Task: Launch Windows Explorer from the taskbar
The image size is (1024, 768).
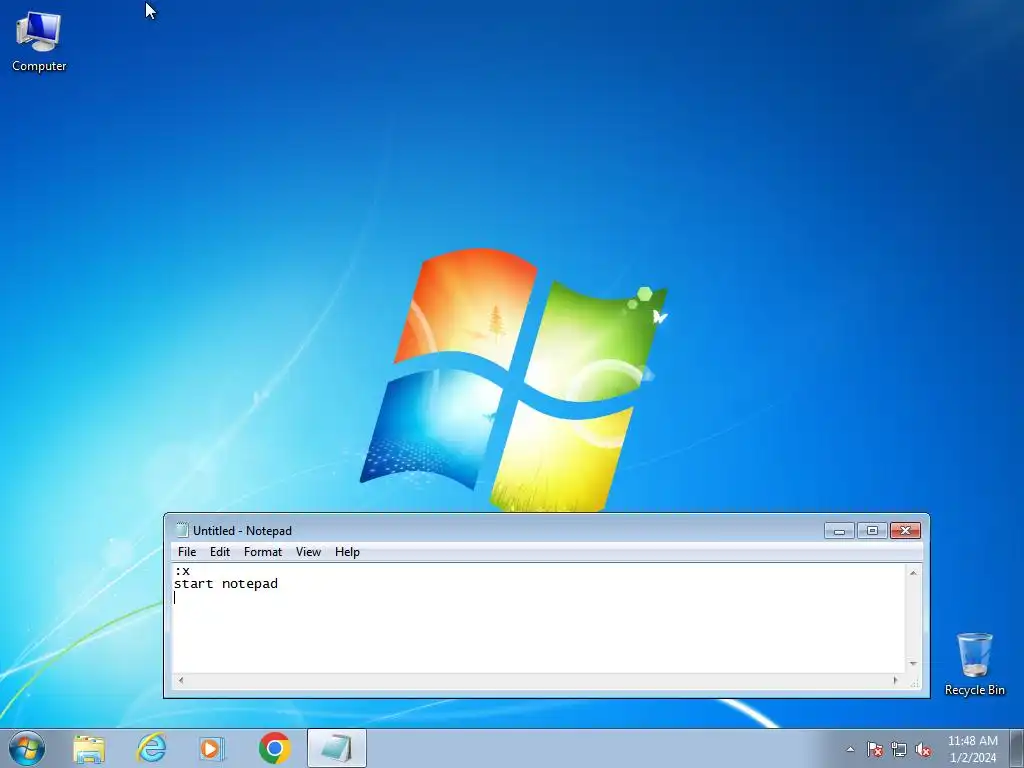Action: (x=89, y=748)
